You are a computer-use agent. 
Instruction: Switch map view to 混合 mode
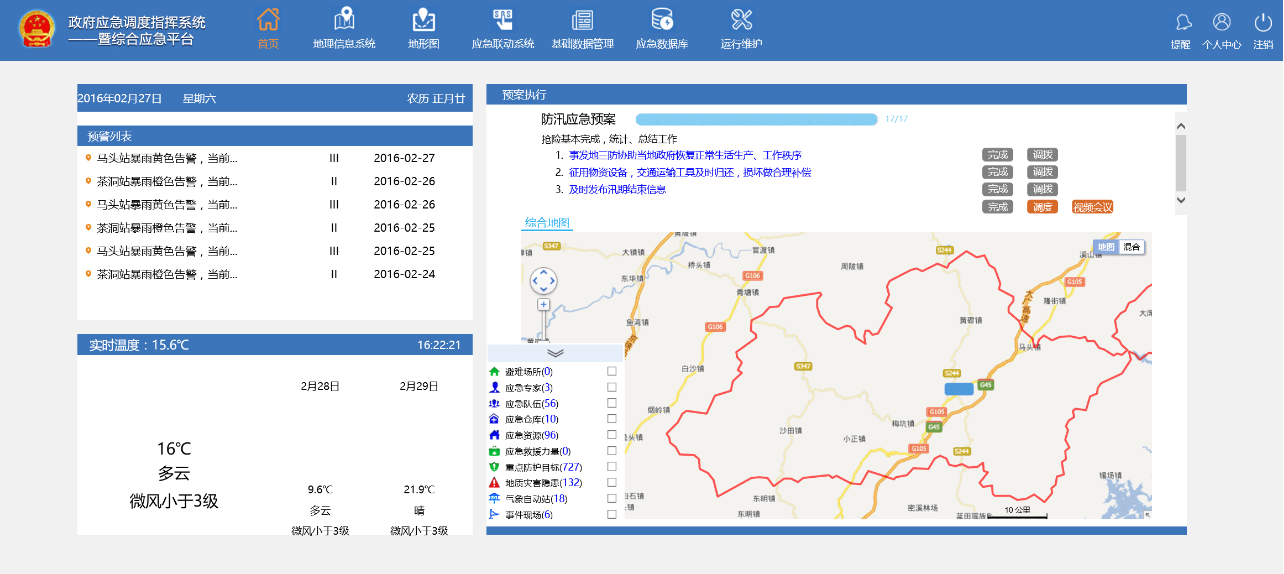point(1132,247)
